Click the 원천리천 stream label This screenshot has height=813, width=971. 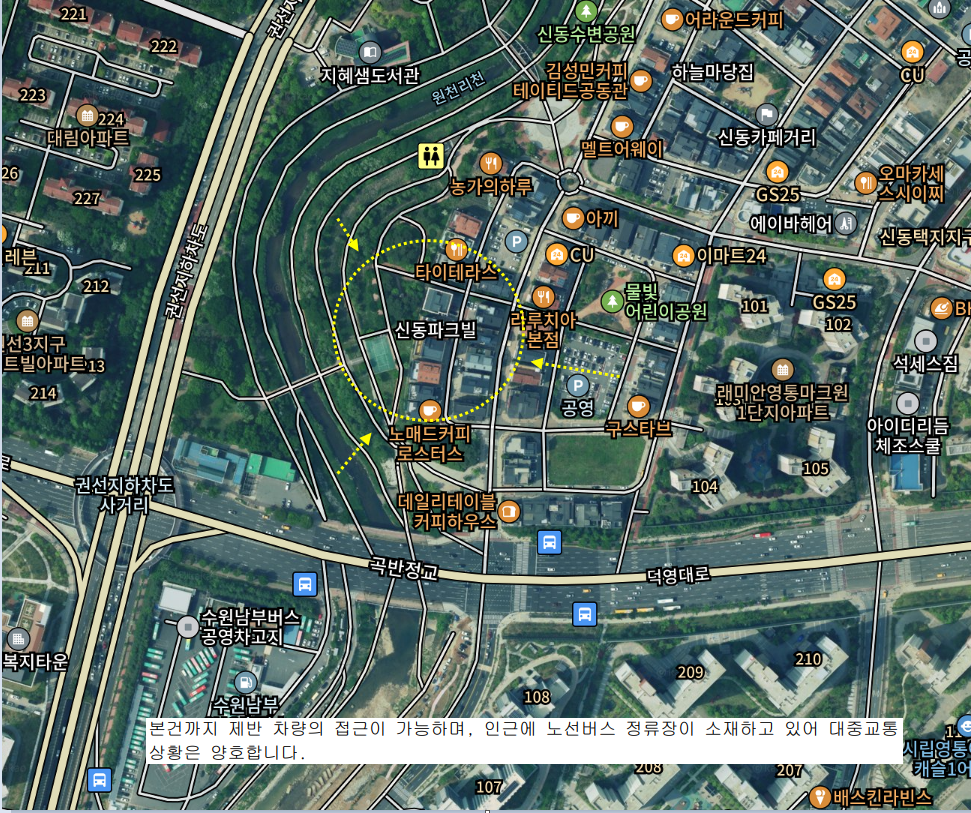pyautogui.click(x=459, y=89)
